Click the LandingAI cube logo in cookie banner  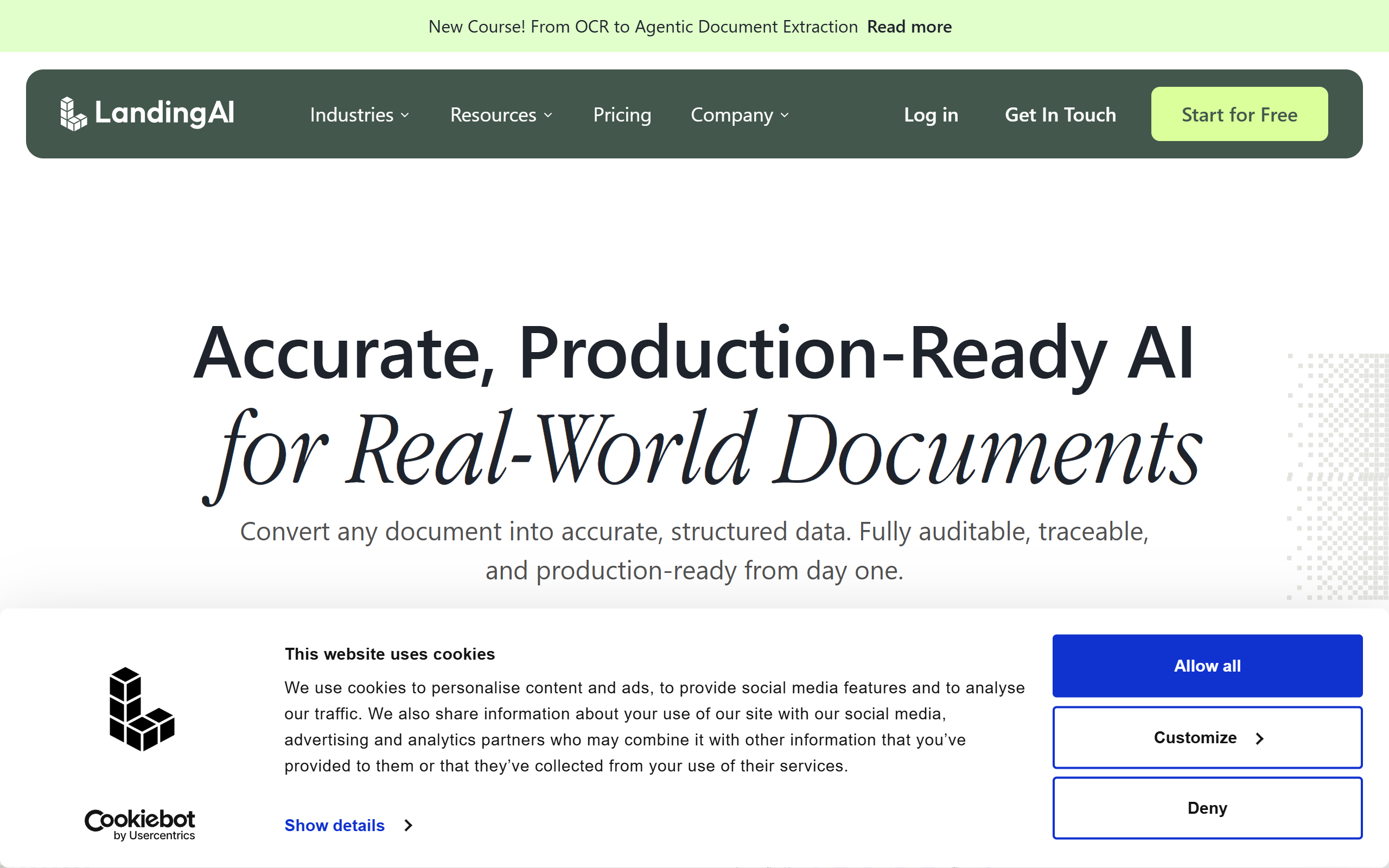pyautogui.click(x=142, y=709)
